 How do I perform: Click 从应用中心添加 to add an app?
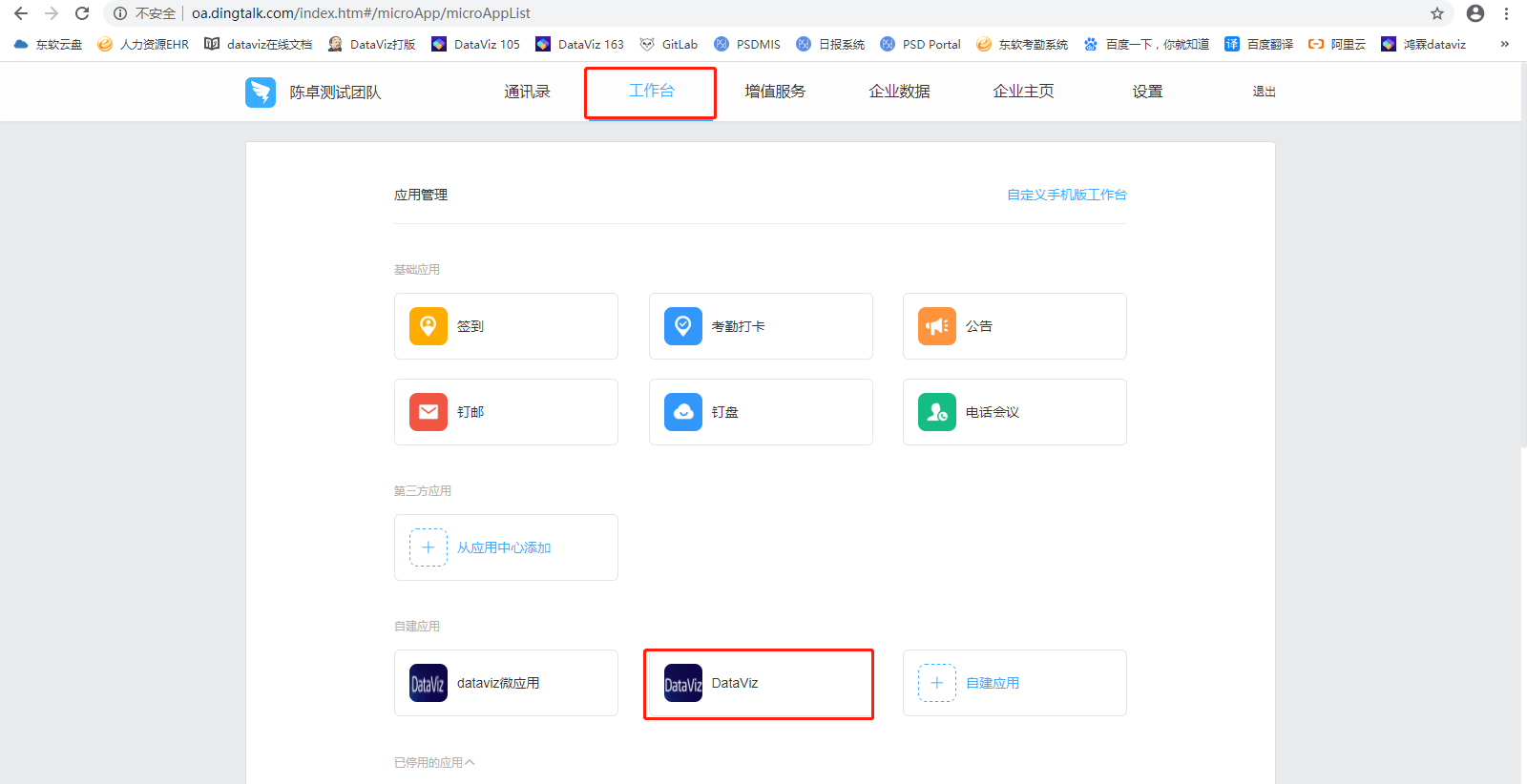503,547
